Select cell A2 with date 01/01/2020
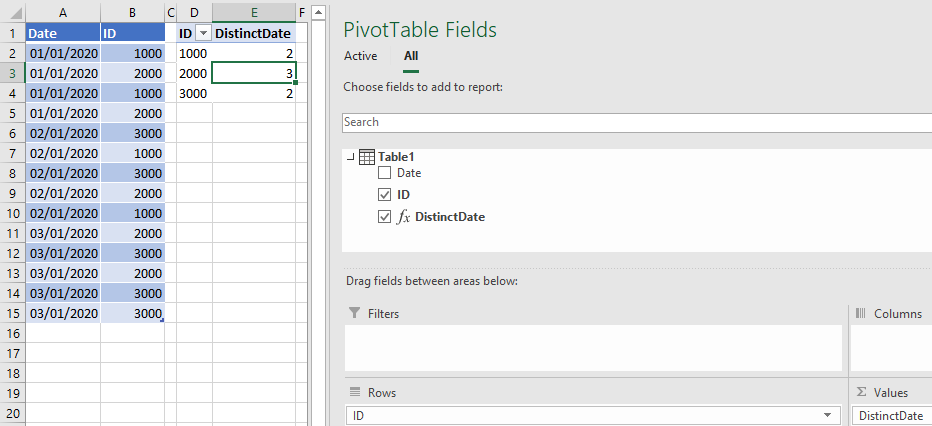 coord(63,53)
